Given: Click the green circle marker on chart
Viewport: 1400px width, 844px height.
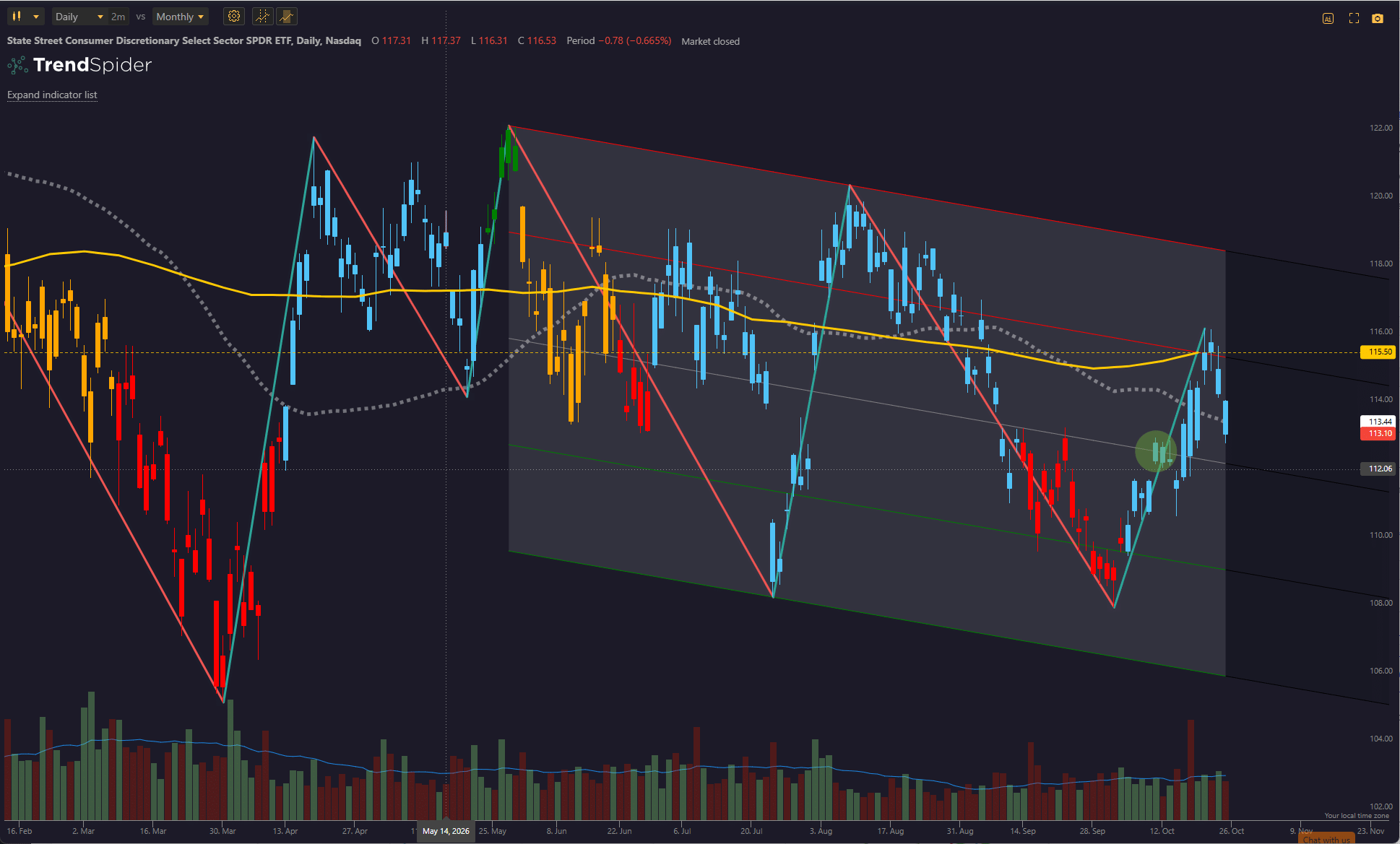Looking at the screenshot, I should [1156, 451].
